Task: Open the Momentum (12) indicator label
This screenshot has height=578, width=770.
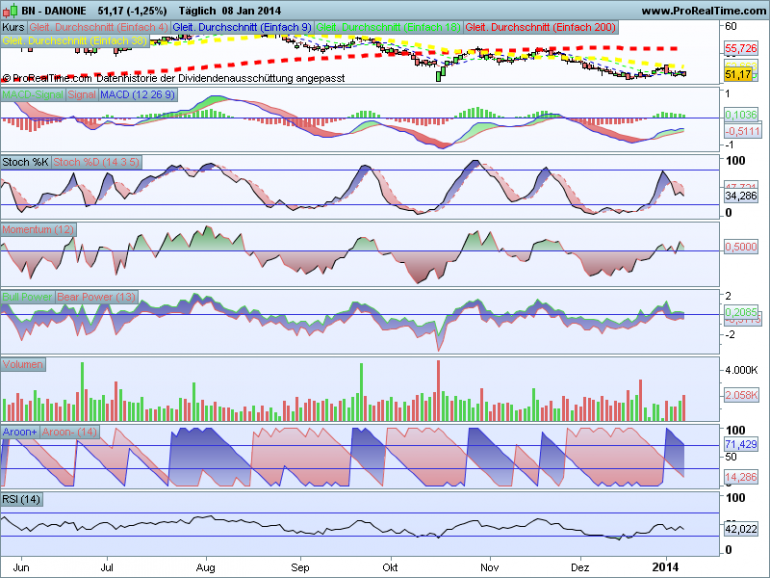Action: tap(38, 229)
